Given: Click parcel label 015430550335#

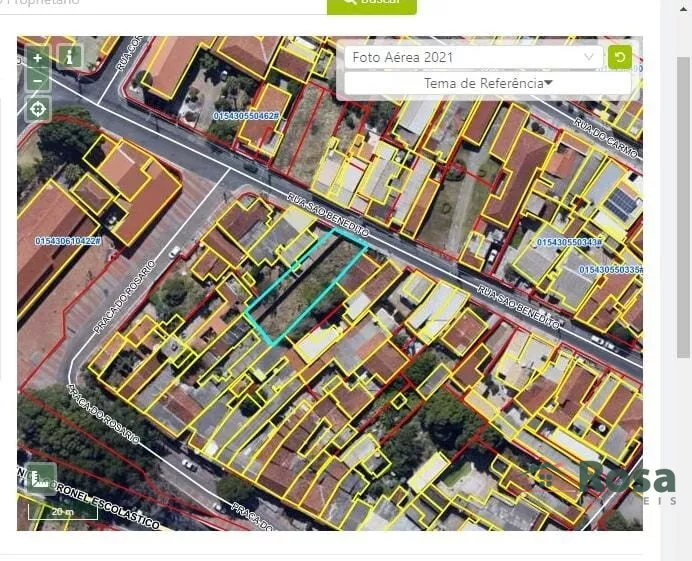Looking at the screenshot, I should (x=611, y=269).
